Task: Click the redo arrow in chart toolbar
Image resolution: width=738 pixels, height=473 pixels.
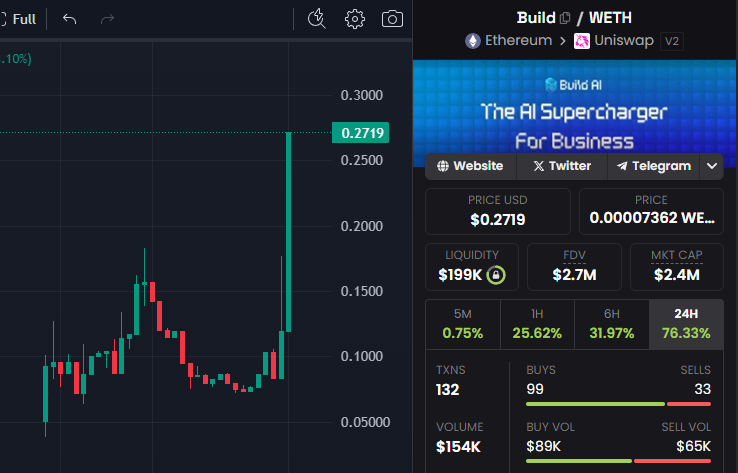Action: 107,19
